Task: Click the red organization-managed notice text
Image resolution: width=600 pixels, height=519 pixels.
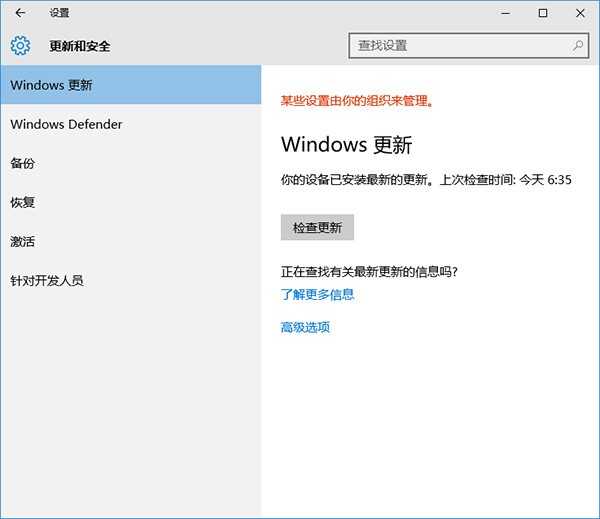Action: pos(363,101)
